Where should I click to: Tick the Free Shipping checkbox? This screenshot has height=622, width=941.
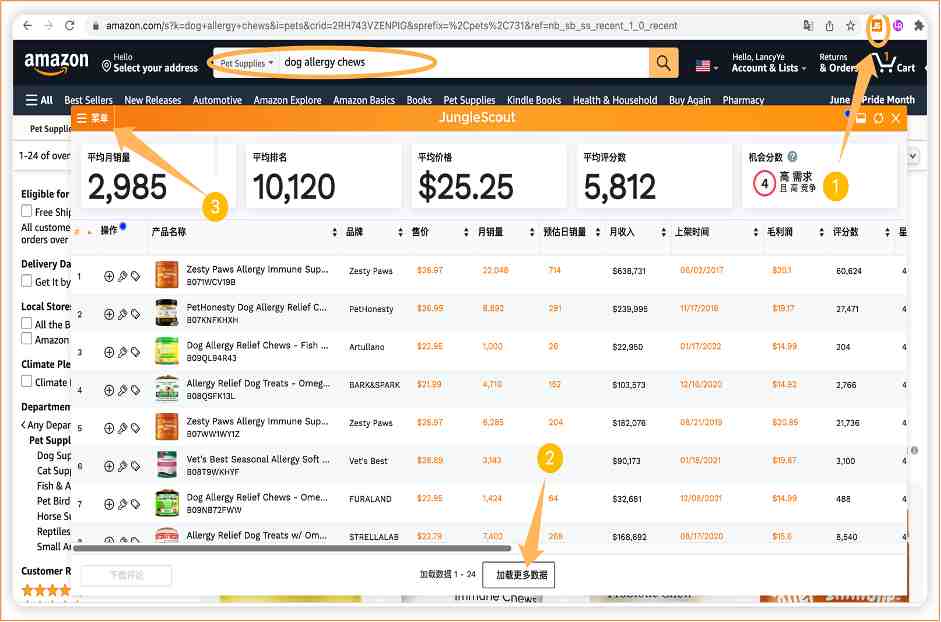26,211
